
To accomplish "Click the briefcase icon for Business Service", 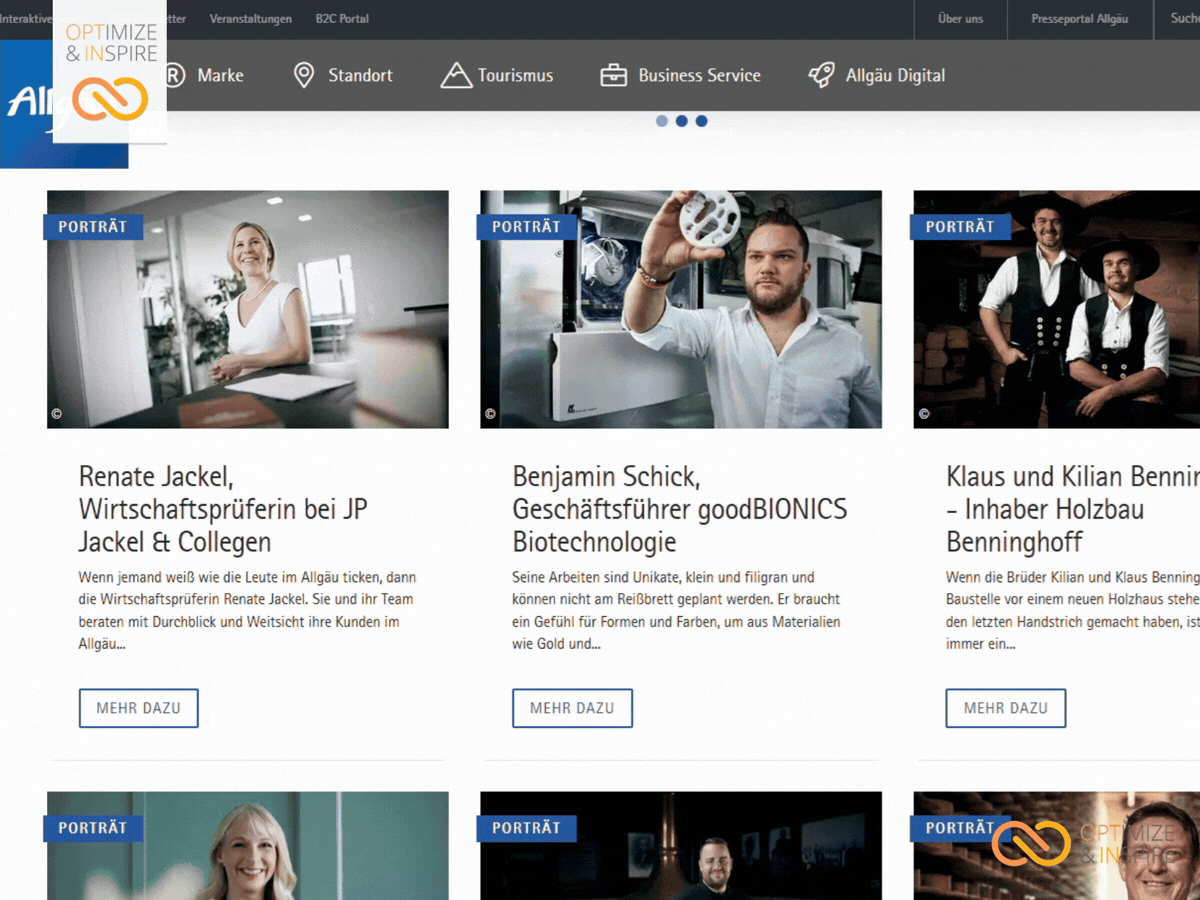I will (613, 75).
